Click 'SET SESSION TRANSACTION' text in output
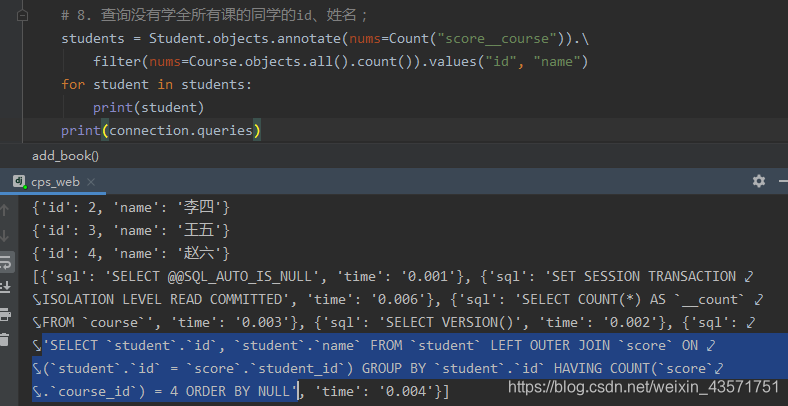788x406 pixels. [x=644, y=276]
